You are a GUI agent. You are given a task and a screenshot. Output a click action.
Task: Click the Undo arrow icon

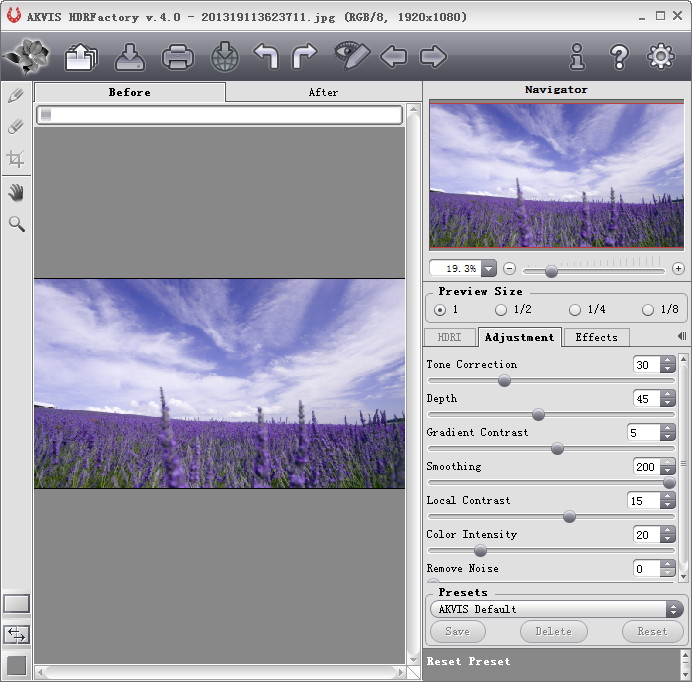265,57
